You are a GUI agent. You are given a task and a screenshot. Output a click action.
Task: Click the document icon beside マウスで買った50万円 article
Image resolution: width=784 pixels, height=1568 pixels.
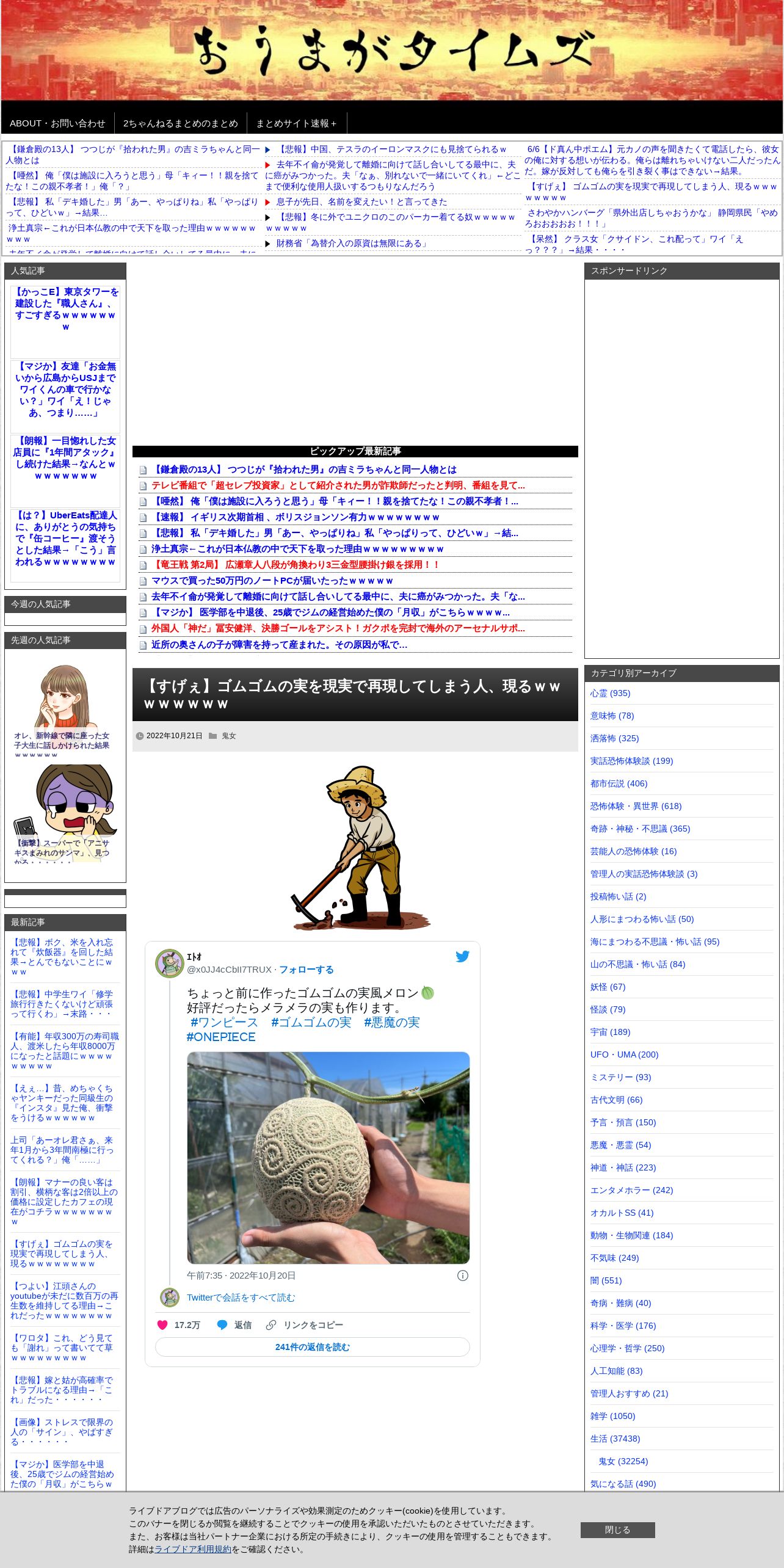143,581
